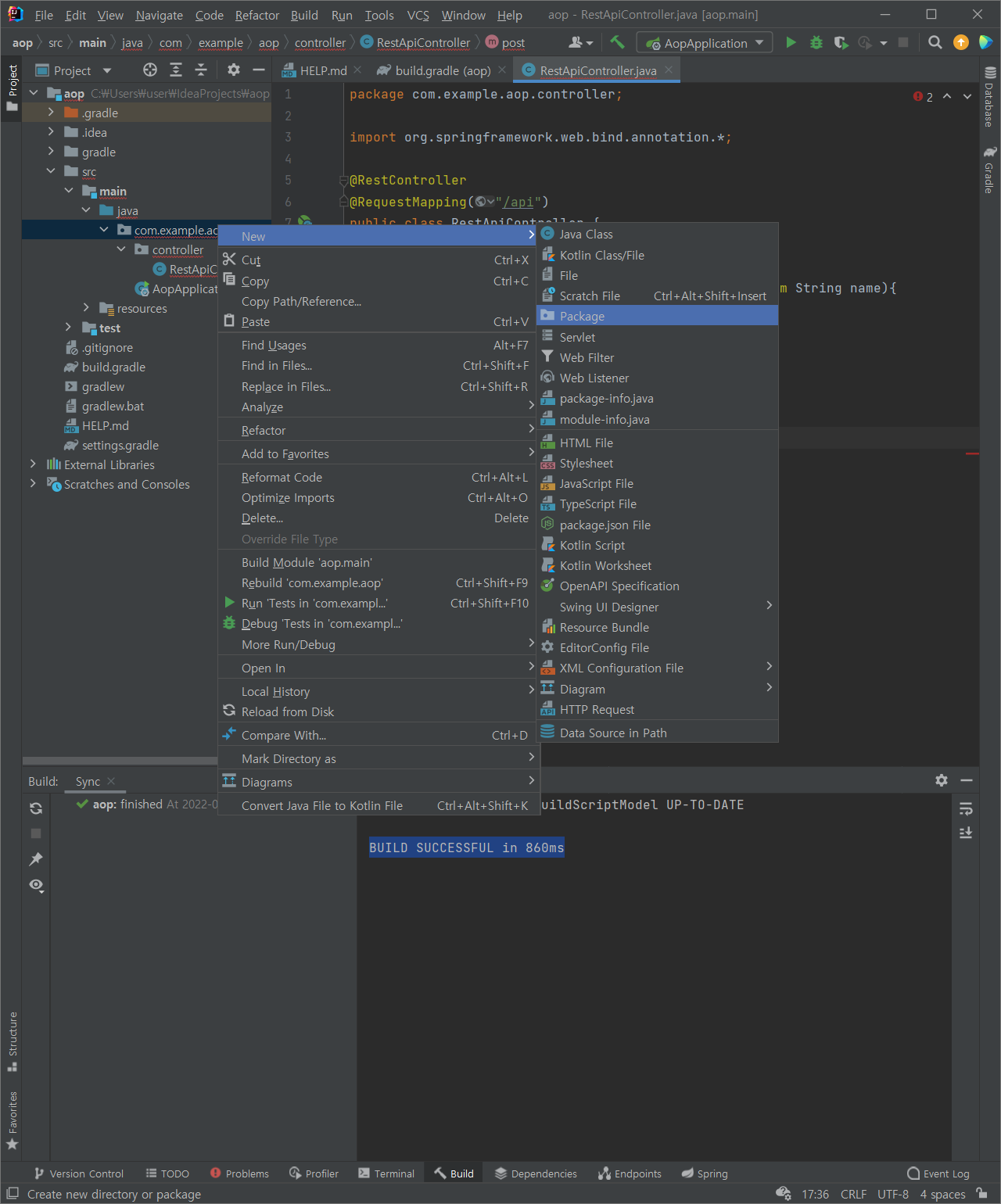
Task: Choose HTTP Request in New submenu
Action: tap(657, 709)
